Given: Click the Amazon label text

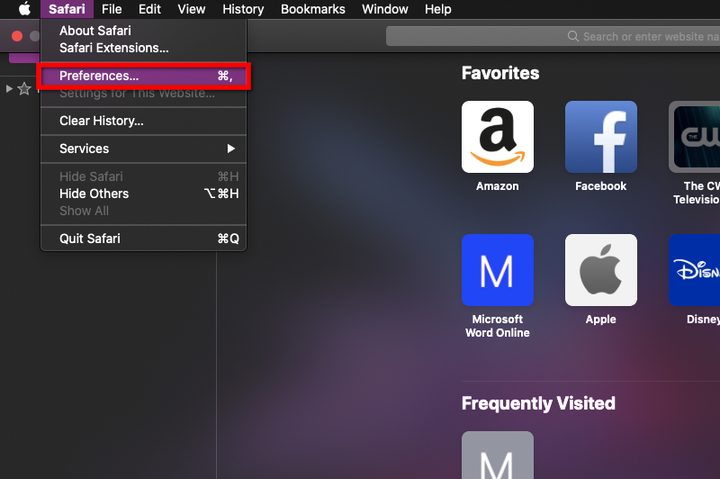Looking at the screenshot, I should coord(497,186).
